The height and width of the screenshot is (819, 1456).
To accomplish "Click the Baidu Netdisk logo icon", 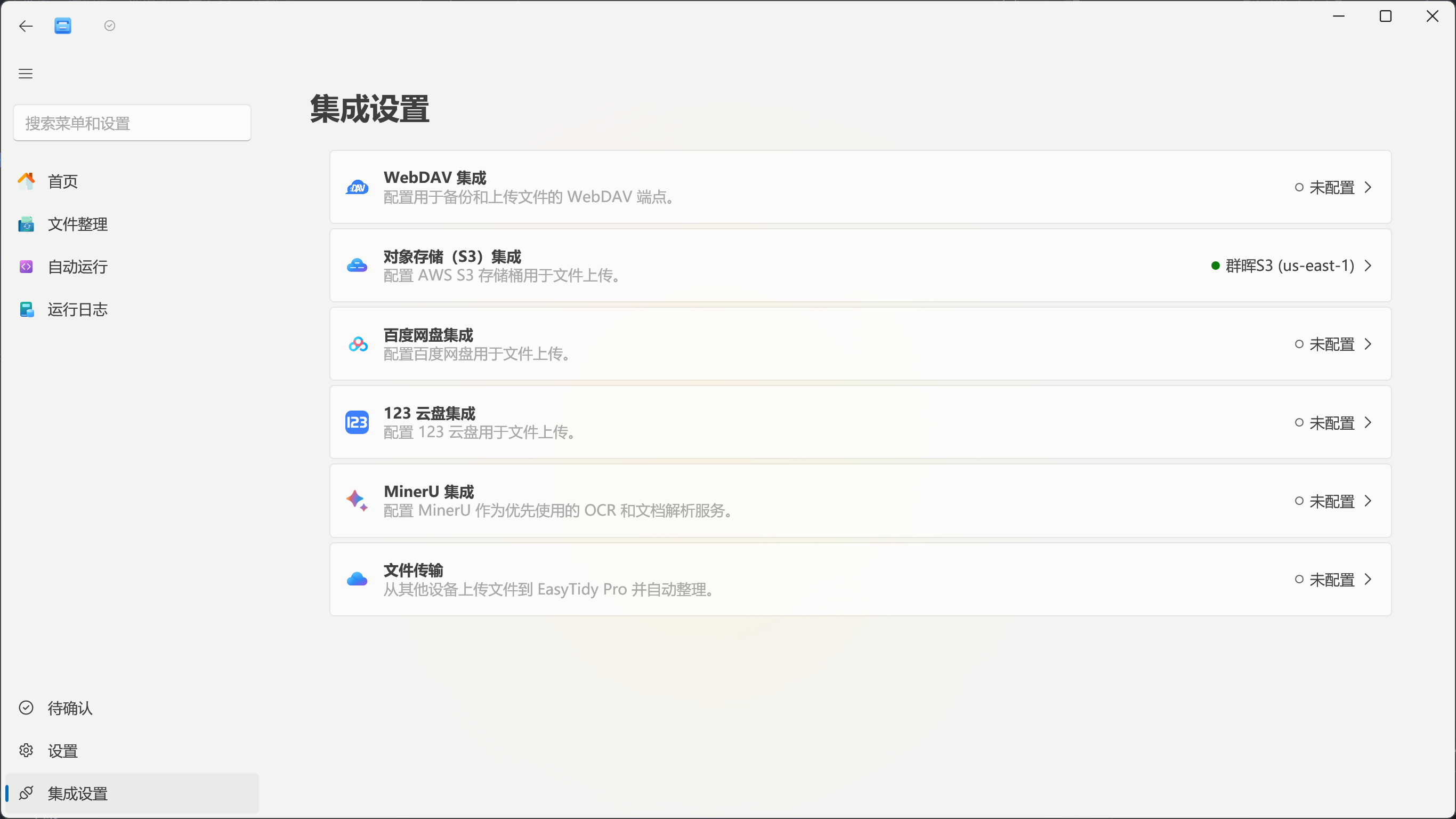I will click(357, 344).
